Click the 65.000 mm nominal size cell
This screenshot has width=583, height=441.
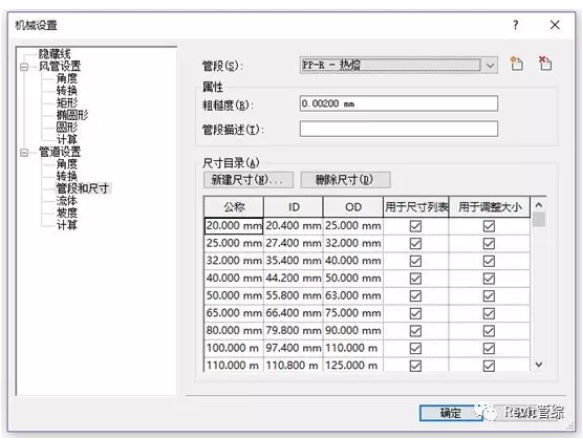pyautogui.click(x=234, y=313)
